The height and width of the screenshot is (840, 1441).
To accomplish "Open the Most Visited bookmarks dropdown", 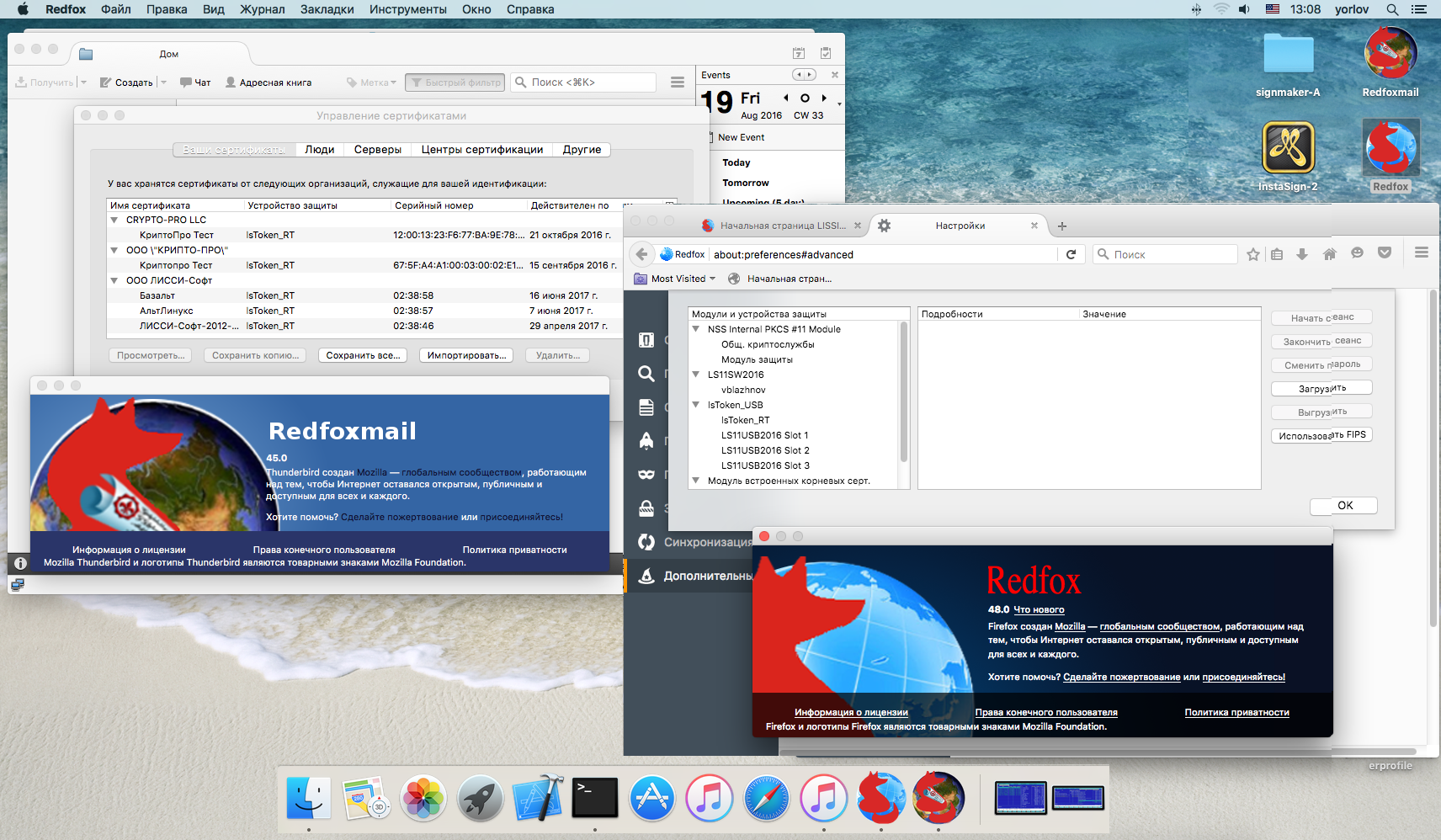I will tap(682, 279).
